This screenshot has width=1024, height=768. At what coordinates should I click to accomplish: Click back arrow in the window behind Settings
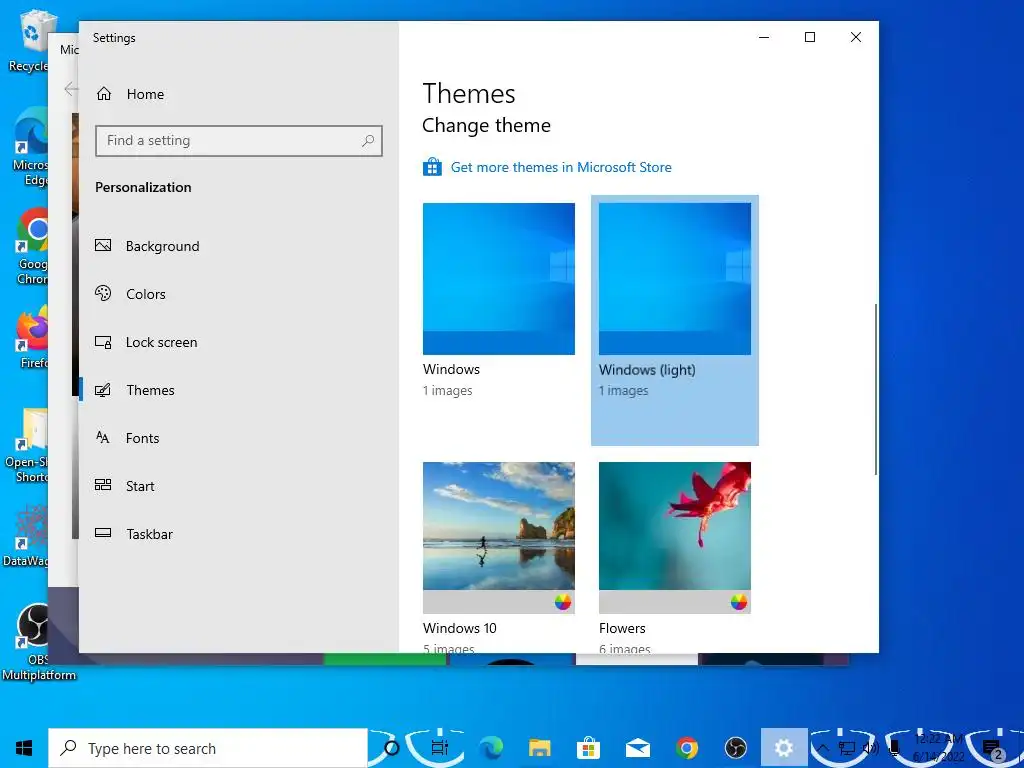coord(71,89)
